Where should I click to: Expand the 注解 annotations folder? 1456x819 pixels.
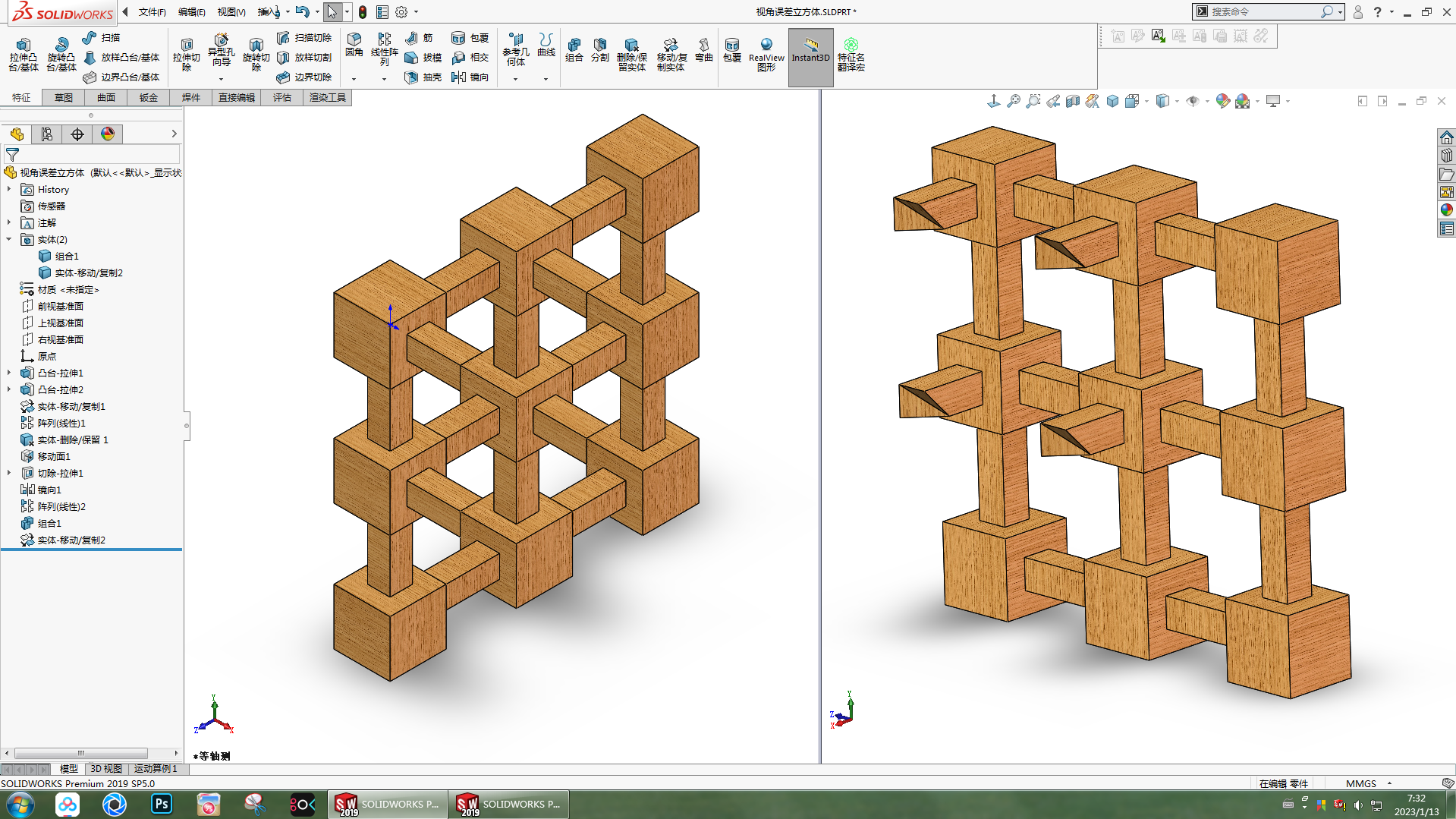coord(9,222)
